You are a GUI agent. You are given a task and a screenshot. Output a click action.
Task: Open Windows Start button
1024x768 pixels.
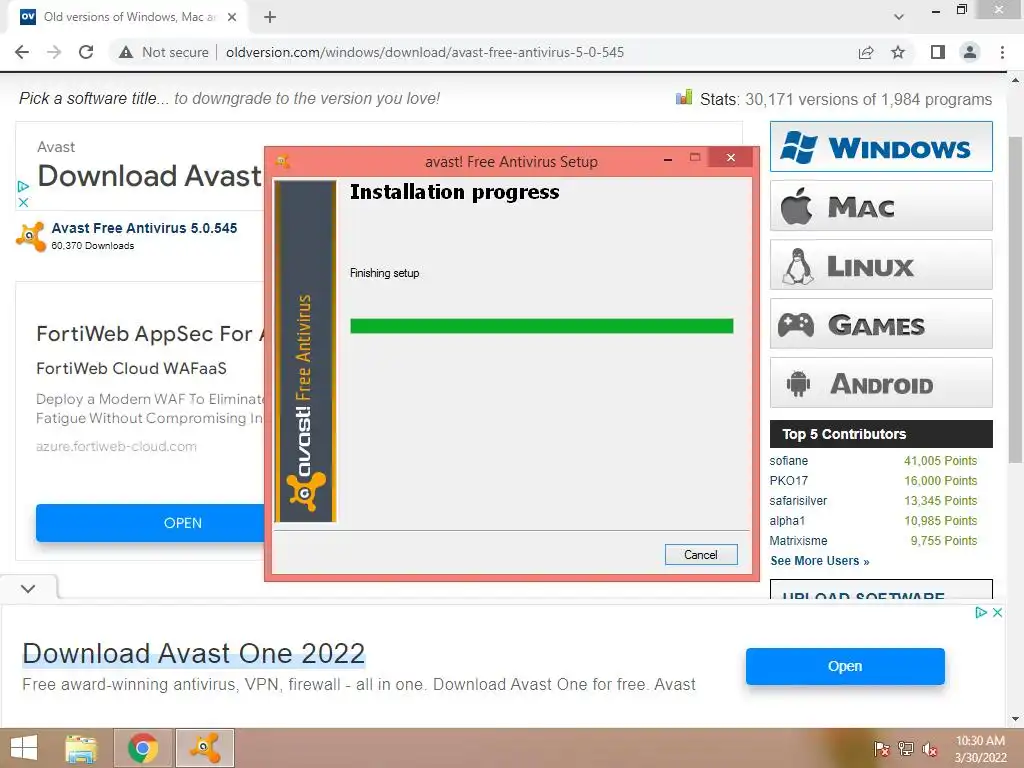[25, 748]
